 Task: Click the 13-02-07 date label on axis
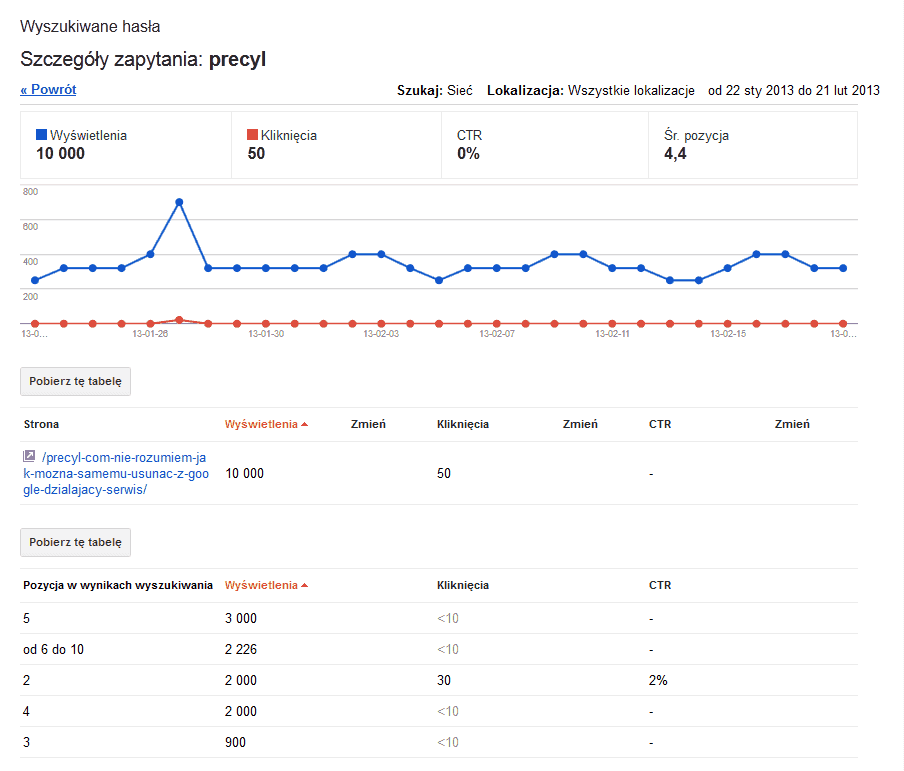click(497, 334)
